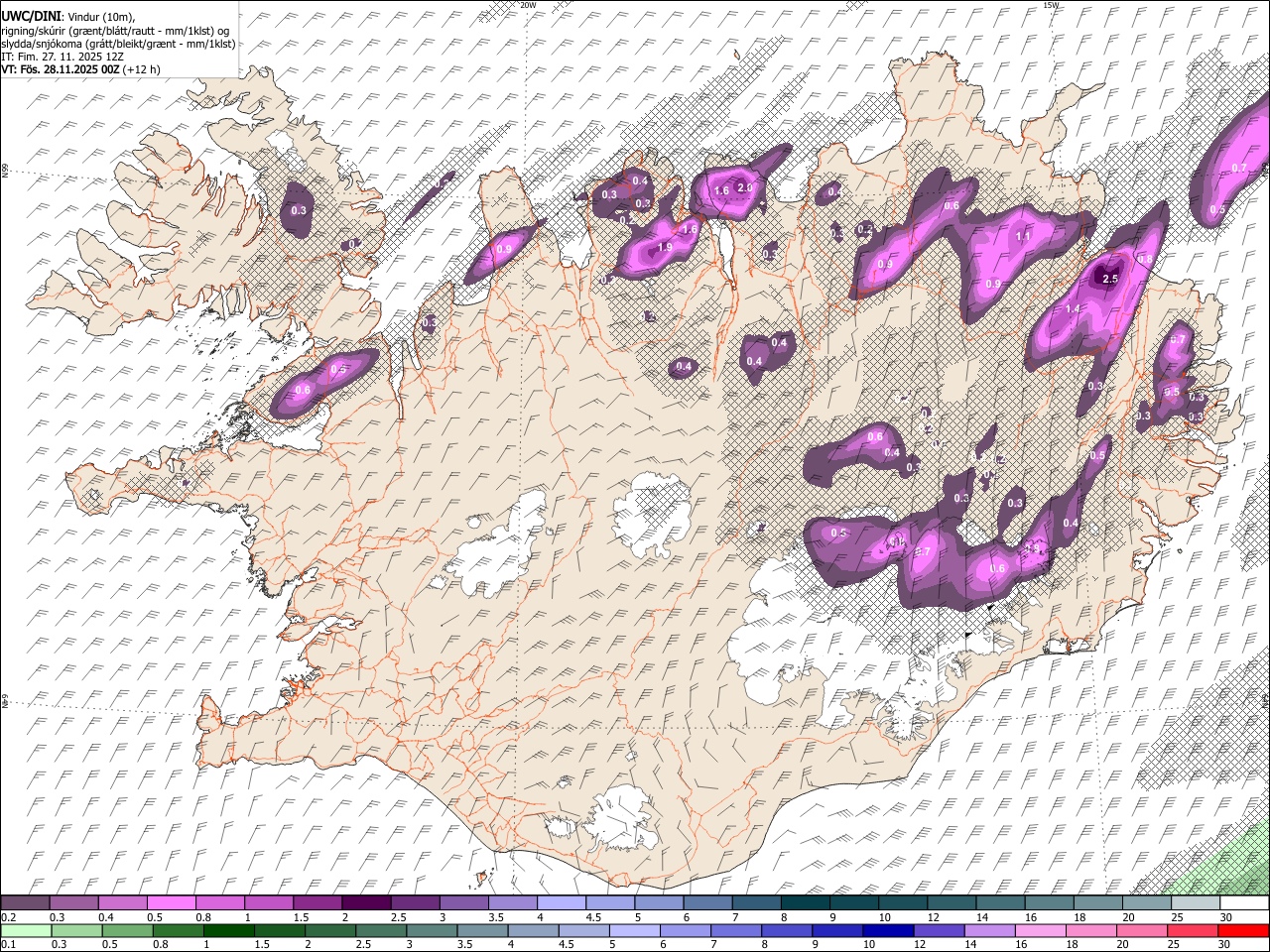Screen dimensions: 1270x952
Task: Click the darkest purple upper swatch at 2
Action: click(365, 903)
